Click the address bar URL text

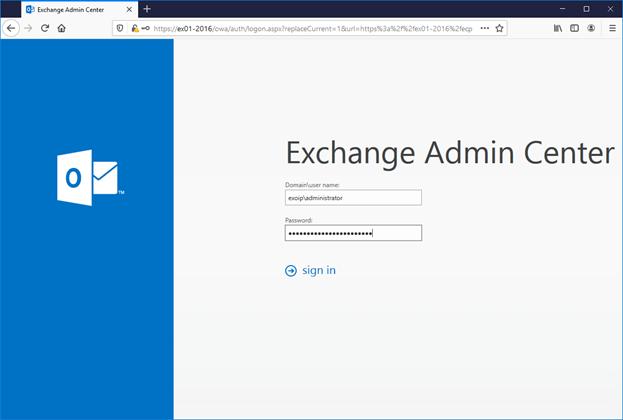pyautogui.click(x=313, y=29)
